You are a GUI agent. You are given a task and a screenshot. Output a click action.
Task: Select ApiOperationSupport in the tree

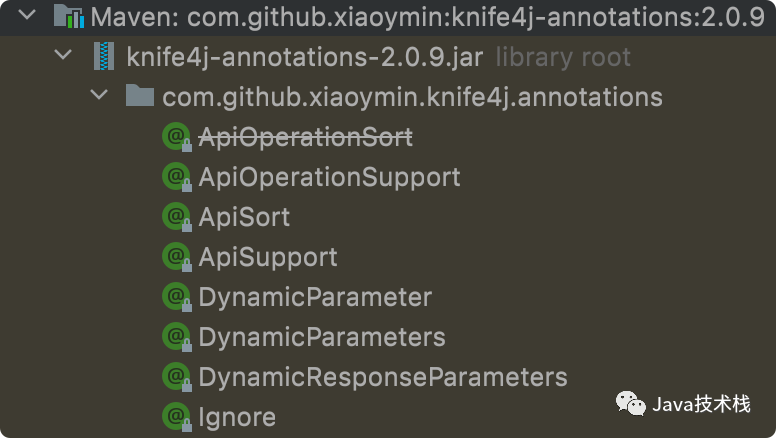click(x=329, y=177)
